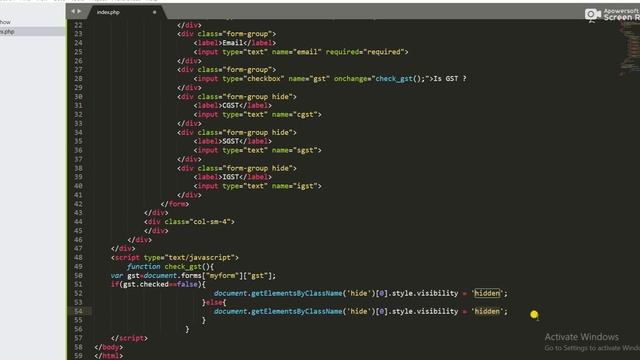Click line number 42 in gutter
Screen dimensions: 640x360
pos(78,204)
